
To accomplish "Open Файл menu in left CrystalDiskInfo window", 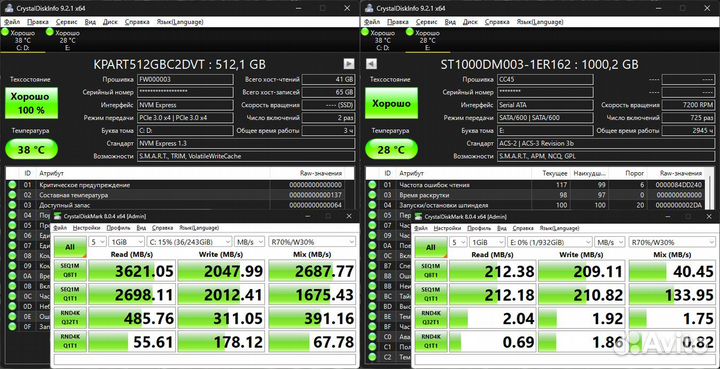I will (x=11, y=22).
